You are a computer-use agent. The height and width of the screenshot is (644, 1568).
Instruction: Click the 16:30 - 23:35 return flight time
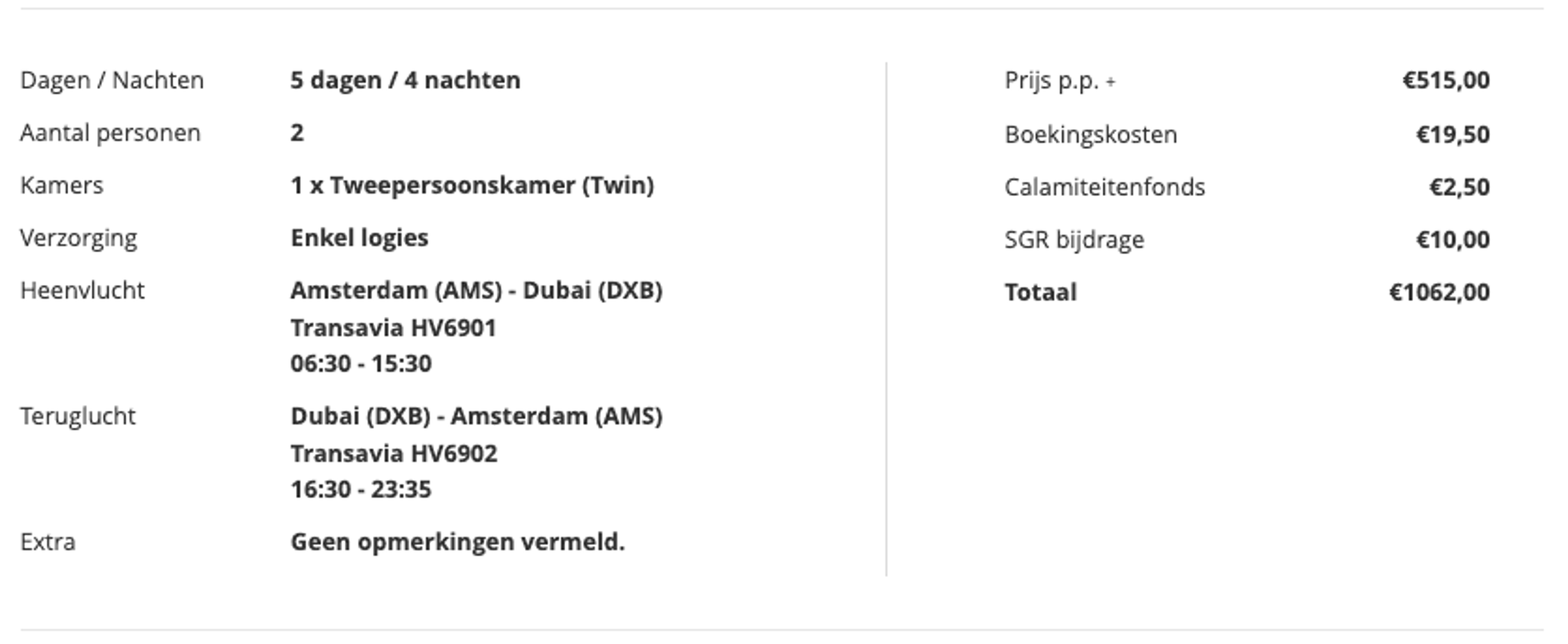pos(361,489)
